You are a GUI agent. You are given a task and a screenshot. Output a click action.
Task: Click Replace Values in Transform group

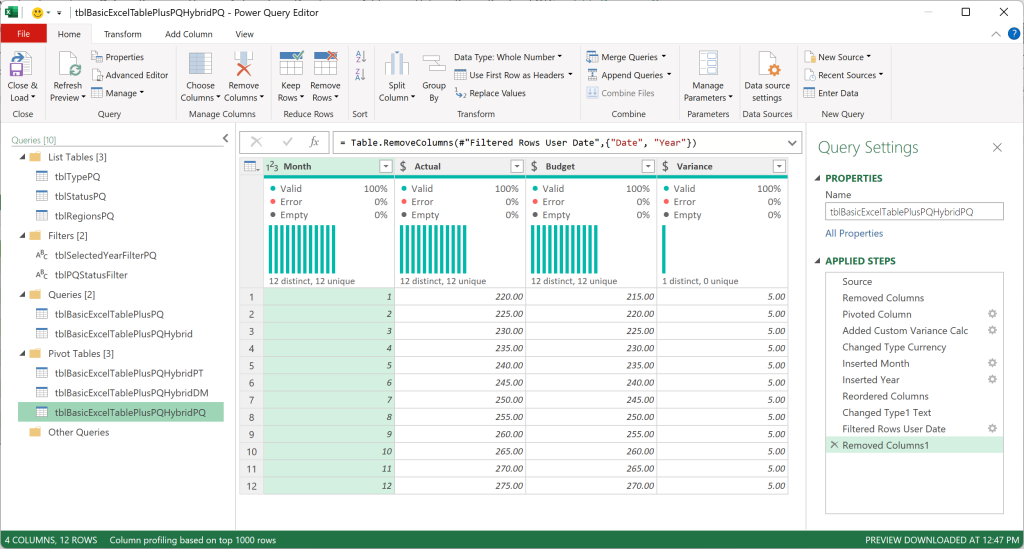pyautogui.click(x=490, y=93)
